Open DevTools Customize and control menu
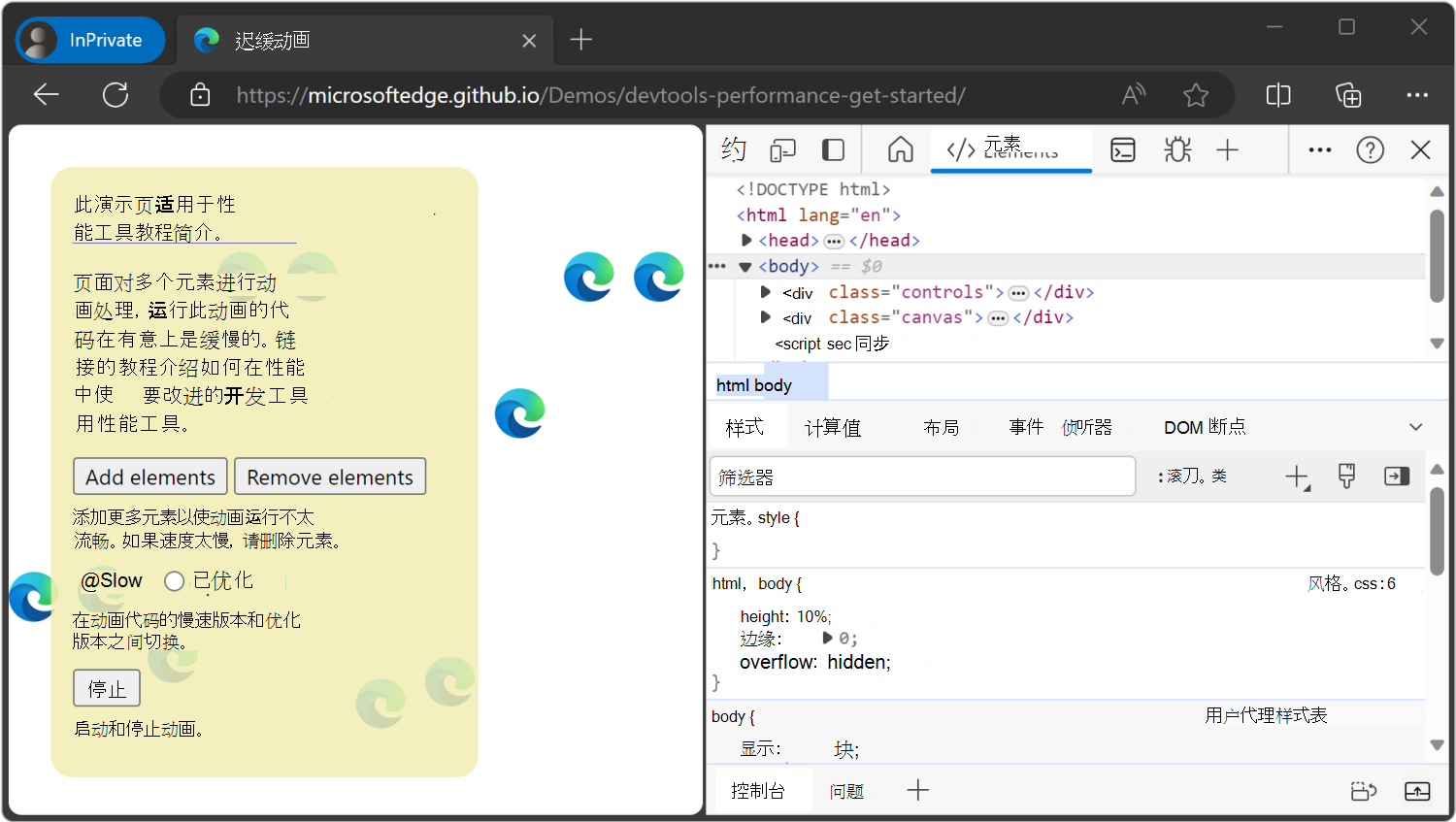Viewport: 1456px width, 822px height. (x=1320, y=149)
